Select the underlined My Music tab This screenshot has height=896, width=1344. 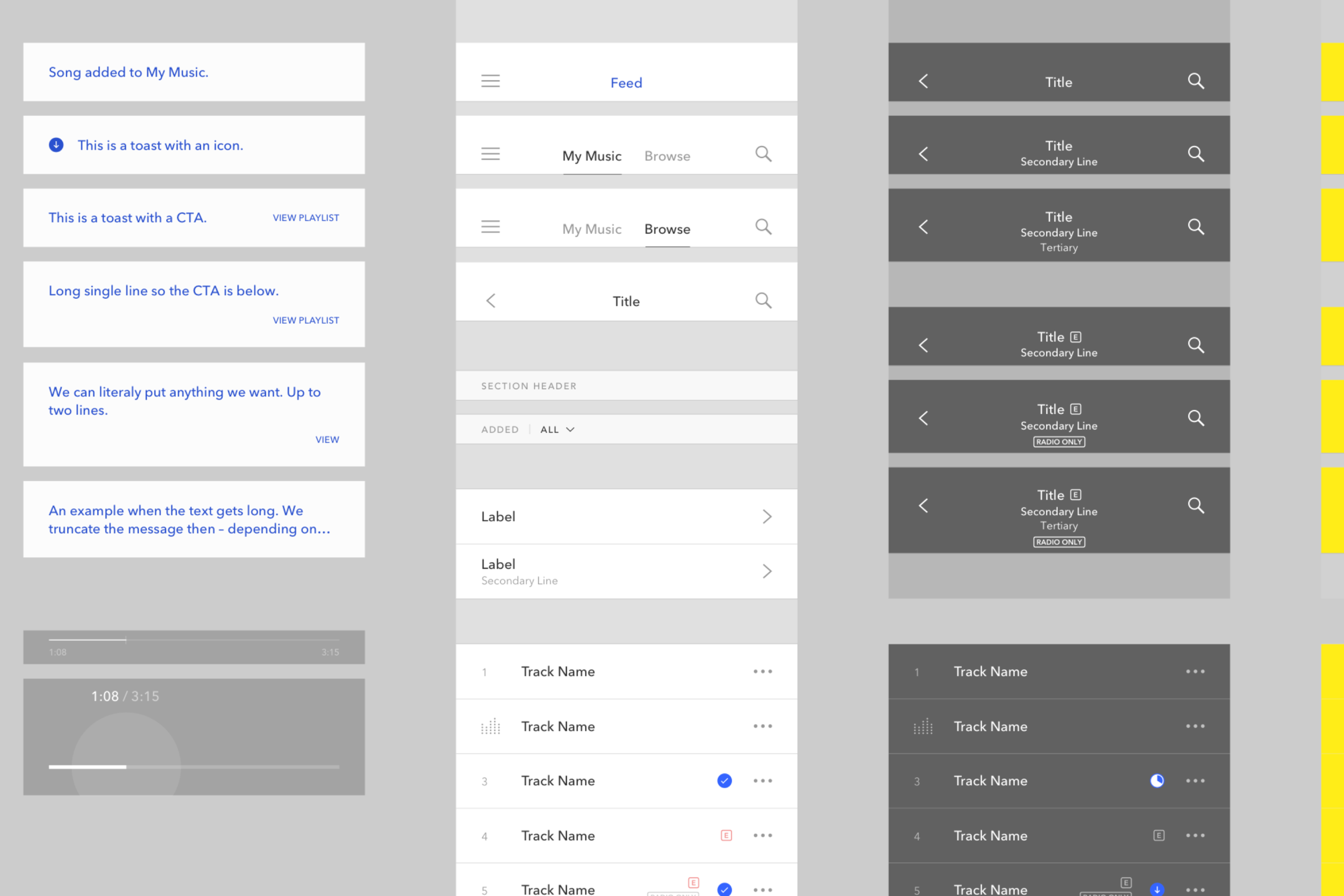591,156
